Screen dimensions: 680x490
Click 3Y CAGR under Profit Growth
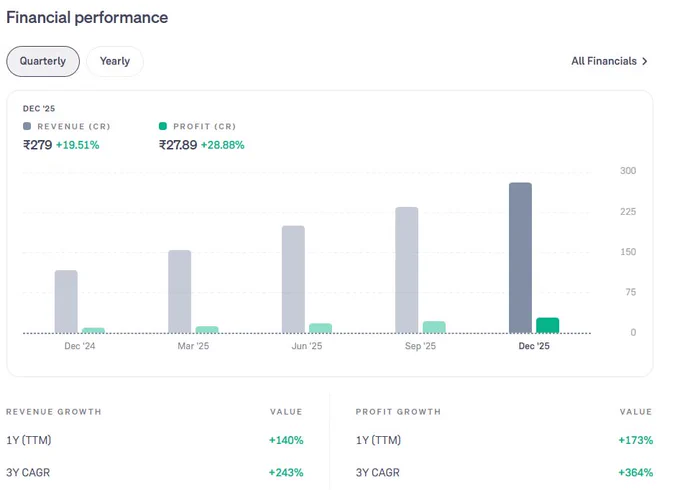point(378,472)
